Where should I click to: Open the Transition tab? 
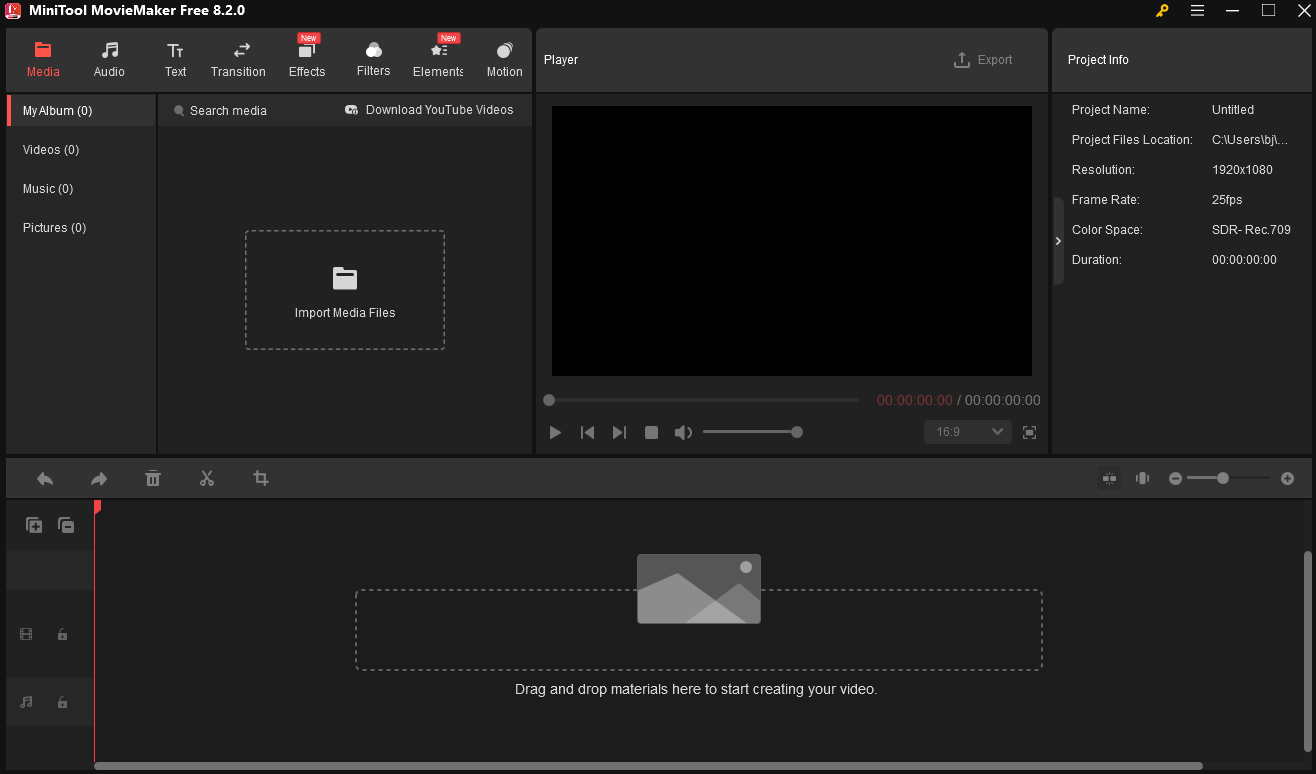click(x=238, y=60)
